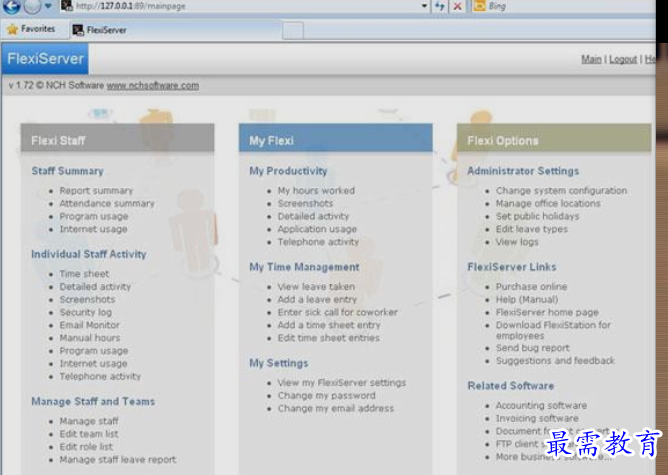This screenshot has width=668, height=475.
Task: Select the My Flexi panel header
Action: pos(336,138)
